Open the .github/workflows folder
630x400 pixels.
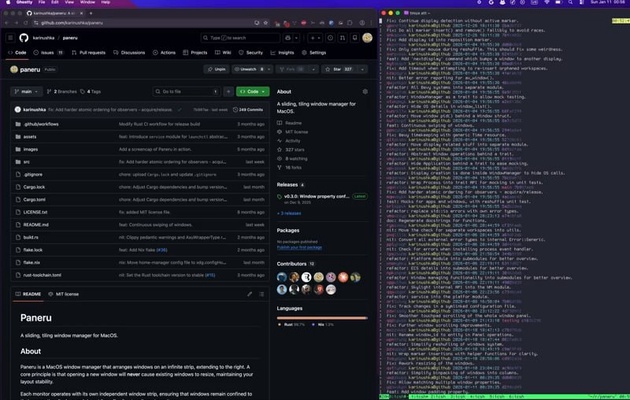41,124
